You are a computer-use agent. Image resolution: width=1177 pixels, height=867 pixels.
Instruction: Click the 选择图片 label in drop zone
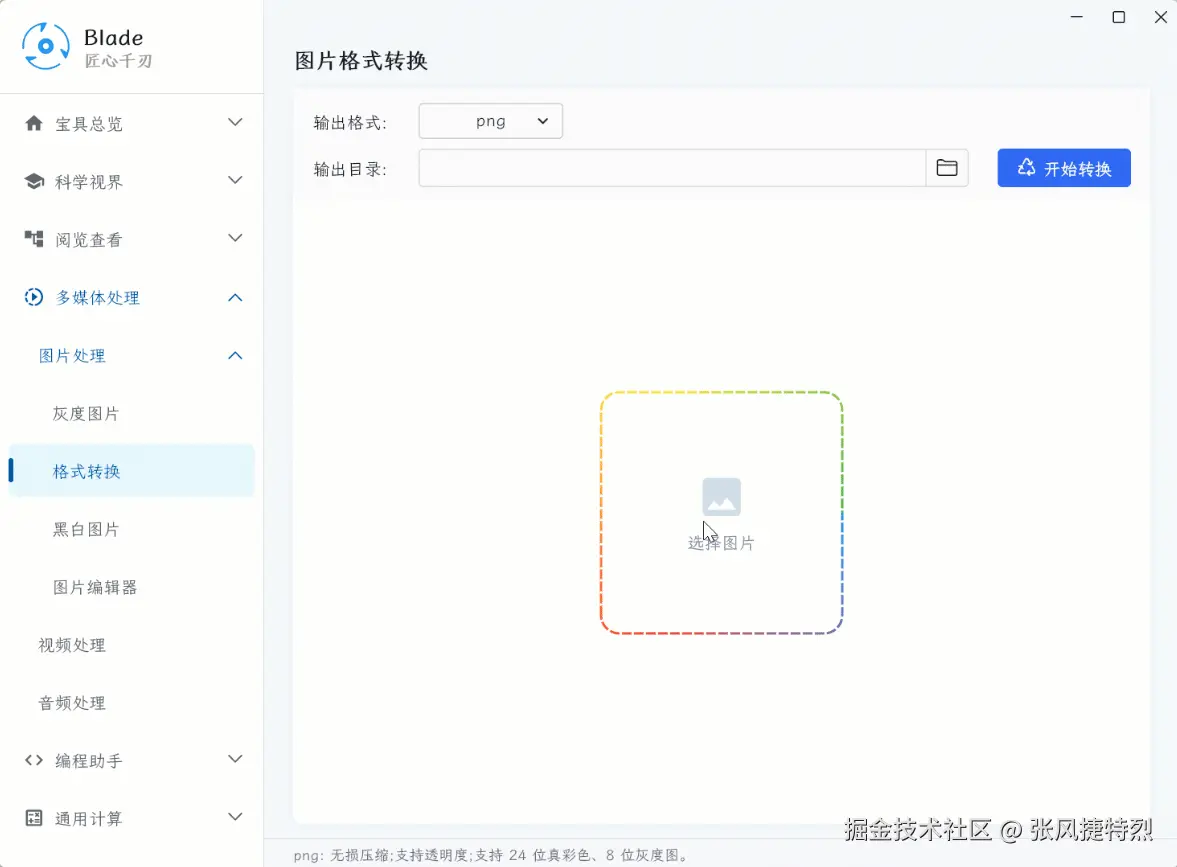click(x=721, y=543)
